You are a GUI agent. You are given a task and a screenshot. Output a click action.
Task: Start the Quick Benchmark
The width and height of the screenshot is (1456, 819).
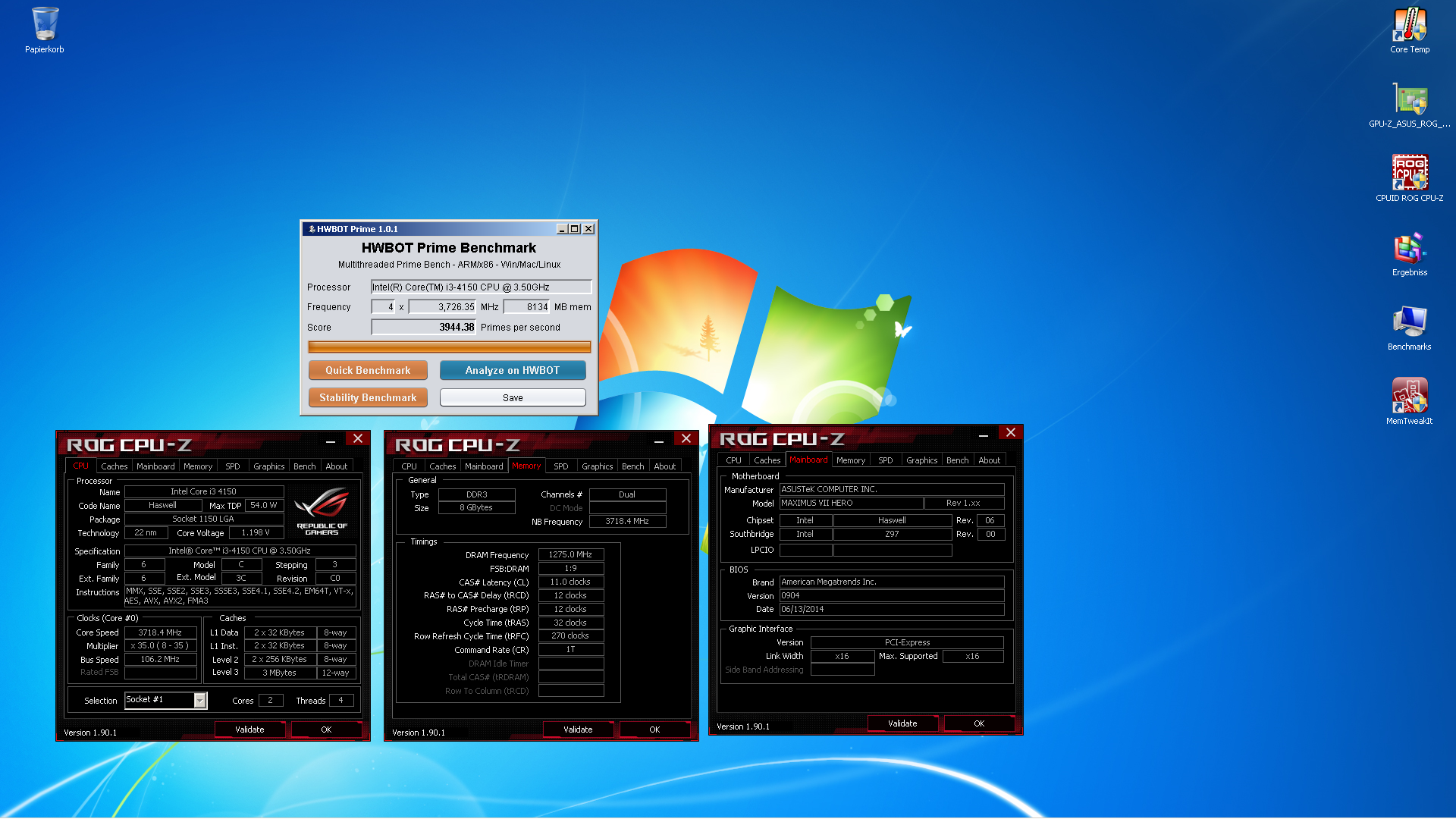coord(368,370)
